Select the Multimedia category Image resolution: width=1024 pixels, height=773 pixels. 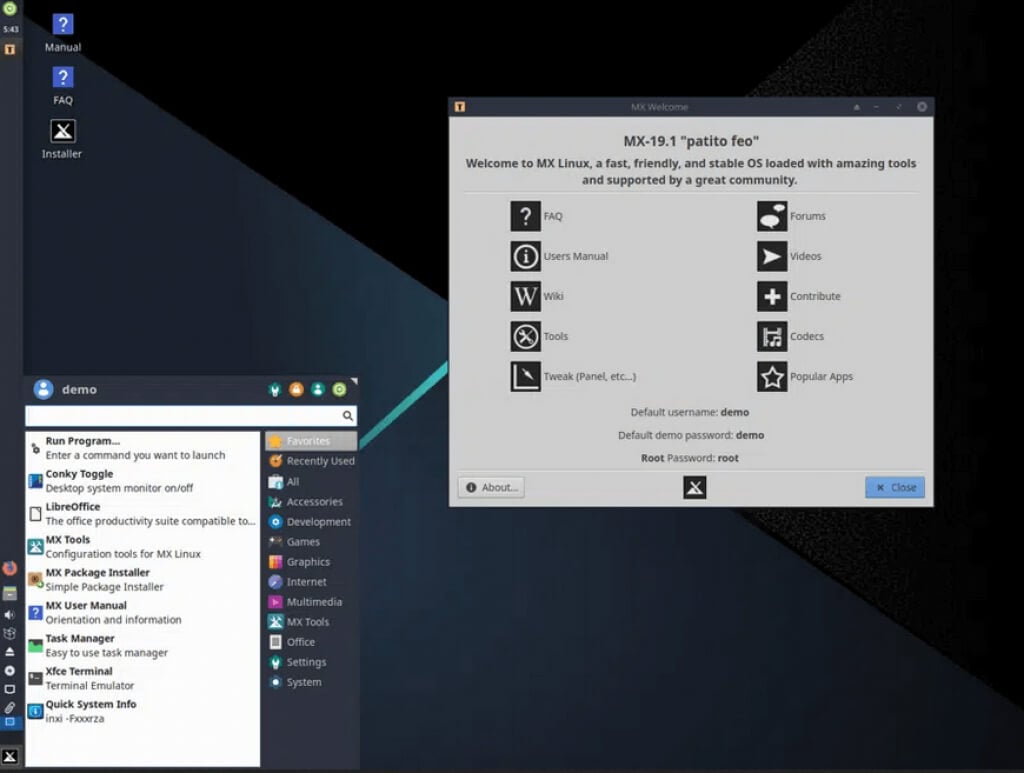point(311,602)
